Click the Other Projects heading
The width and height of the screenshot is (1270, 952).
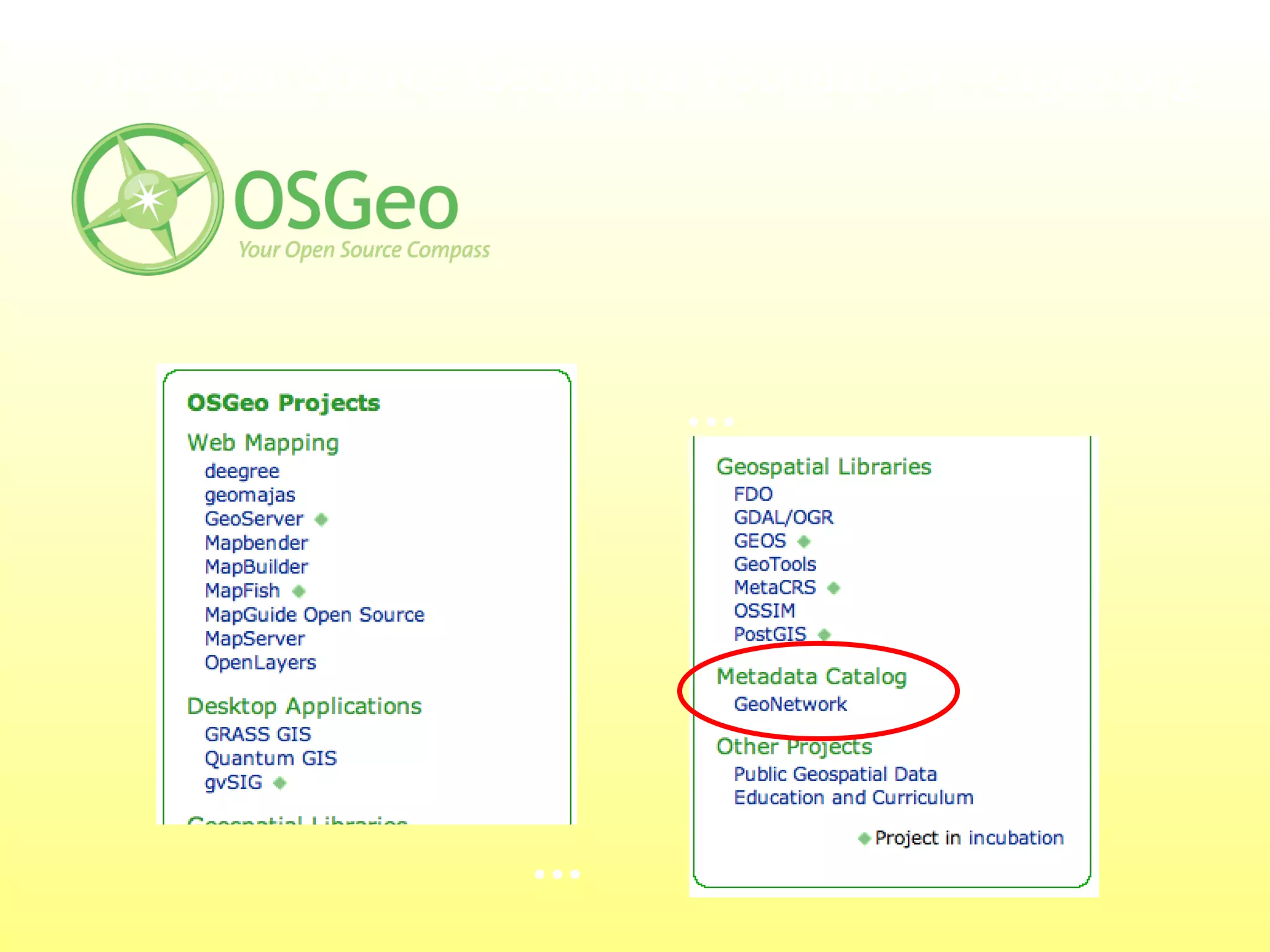pos(794,747)
